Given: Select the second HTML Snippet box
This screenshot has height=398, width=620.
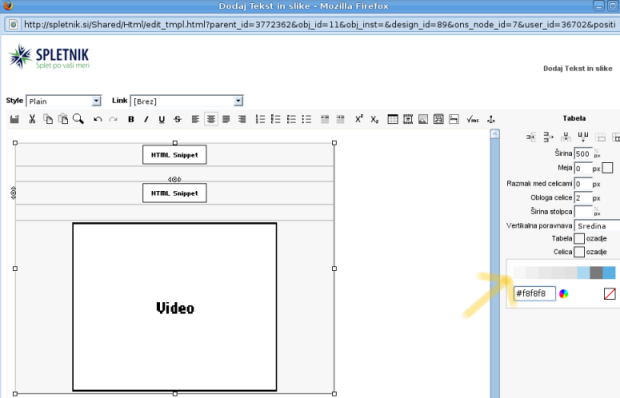Looking at the screenshot, I should [174, 193].
